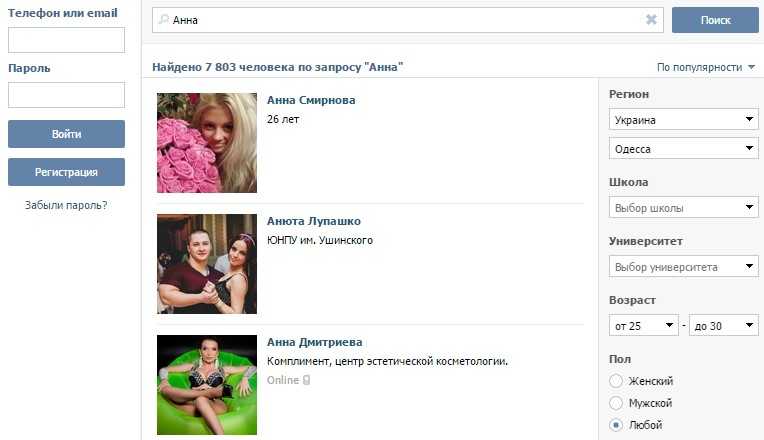The image size is (764, 440).
Task: Click Анюта Лупашко's profile photo
Action: (207, 264)
